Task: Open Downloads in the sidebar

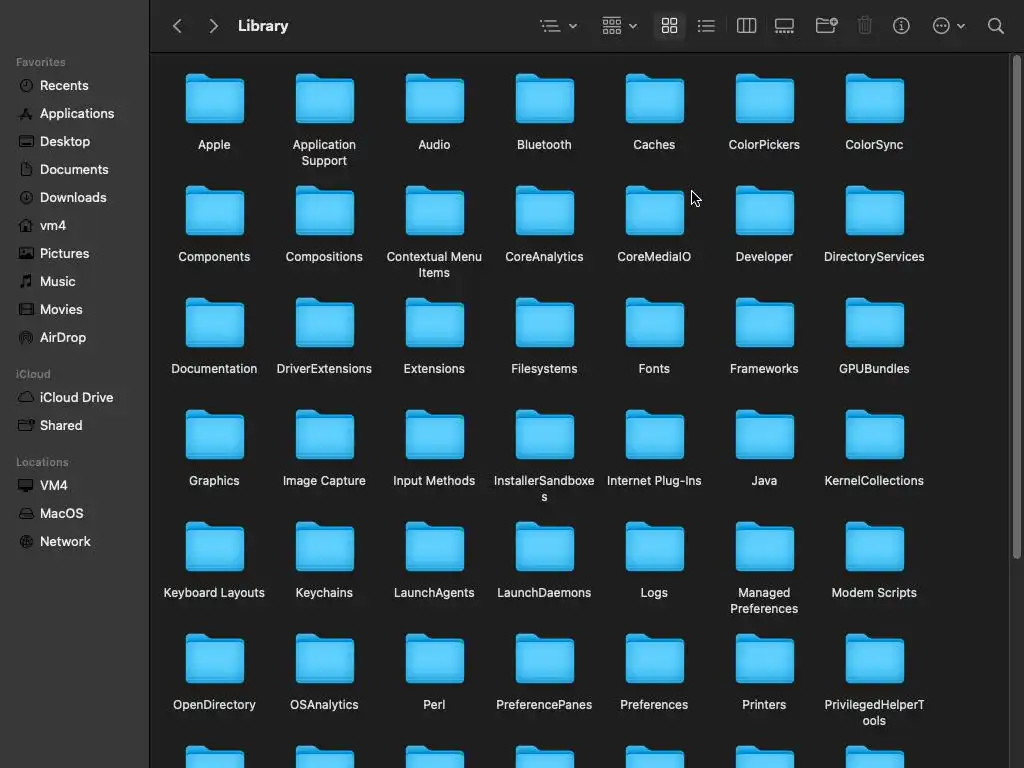Action: coord(74,198)
